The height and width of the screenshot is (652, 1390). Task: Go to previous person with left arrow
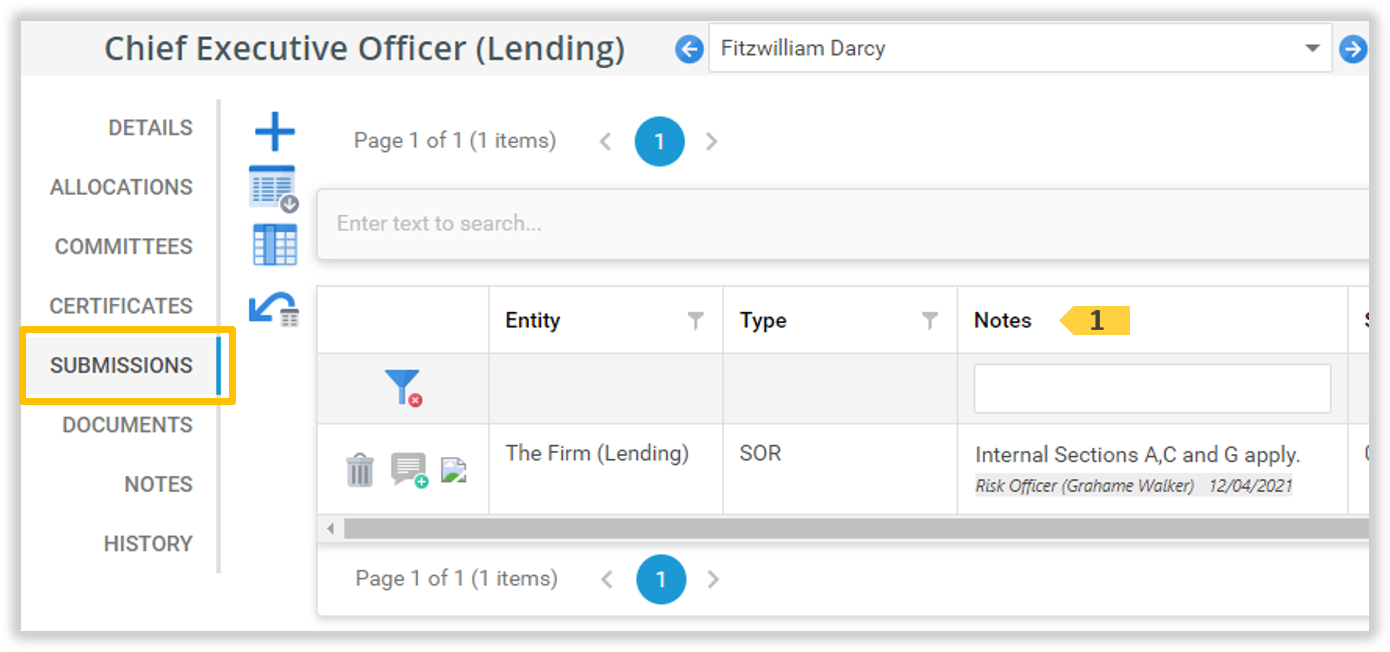click(x=689, y=48)
